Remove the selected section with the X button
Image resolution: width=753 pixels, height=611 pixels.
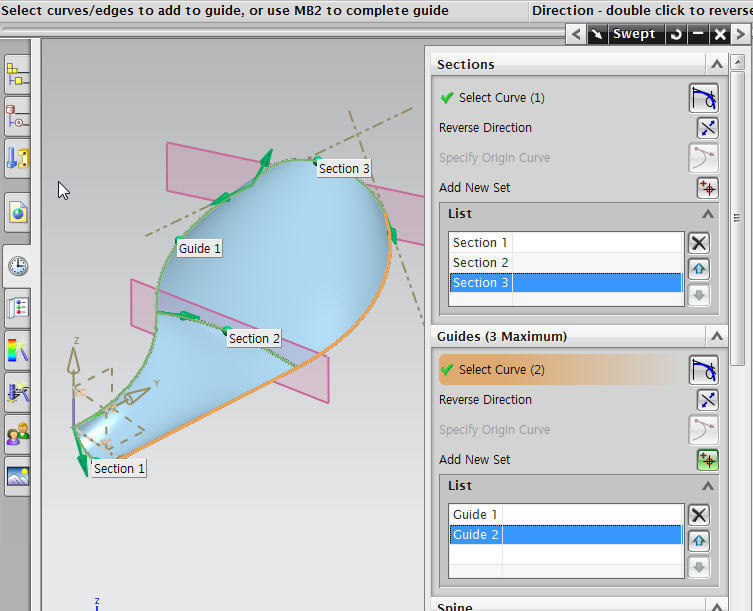tap(699, 243)
